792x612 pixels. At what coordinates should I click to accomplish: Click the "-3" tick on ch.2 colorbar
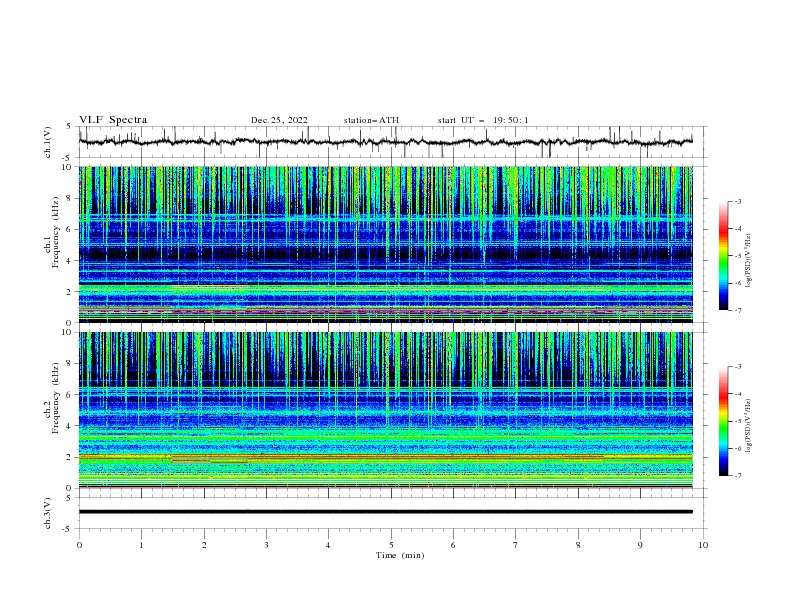738,367
